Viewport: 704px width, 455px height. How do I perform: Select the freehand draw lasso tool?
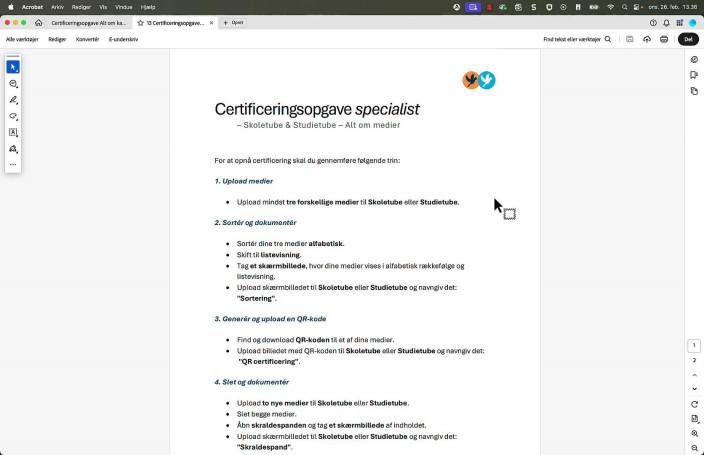pos(13,116)
